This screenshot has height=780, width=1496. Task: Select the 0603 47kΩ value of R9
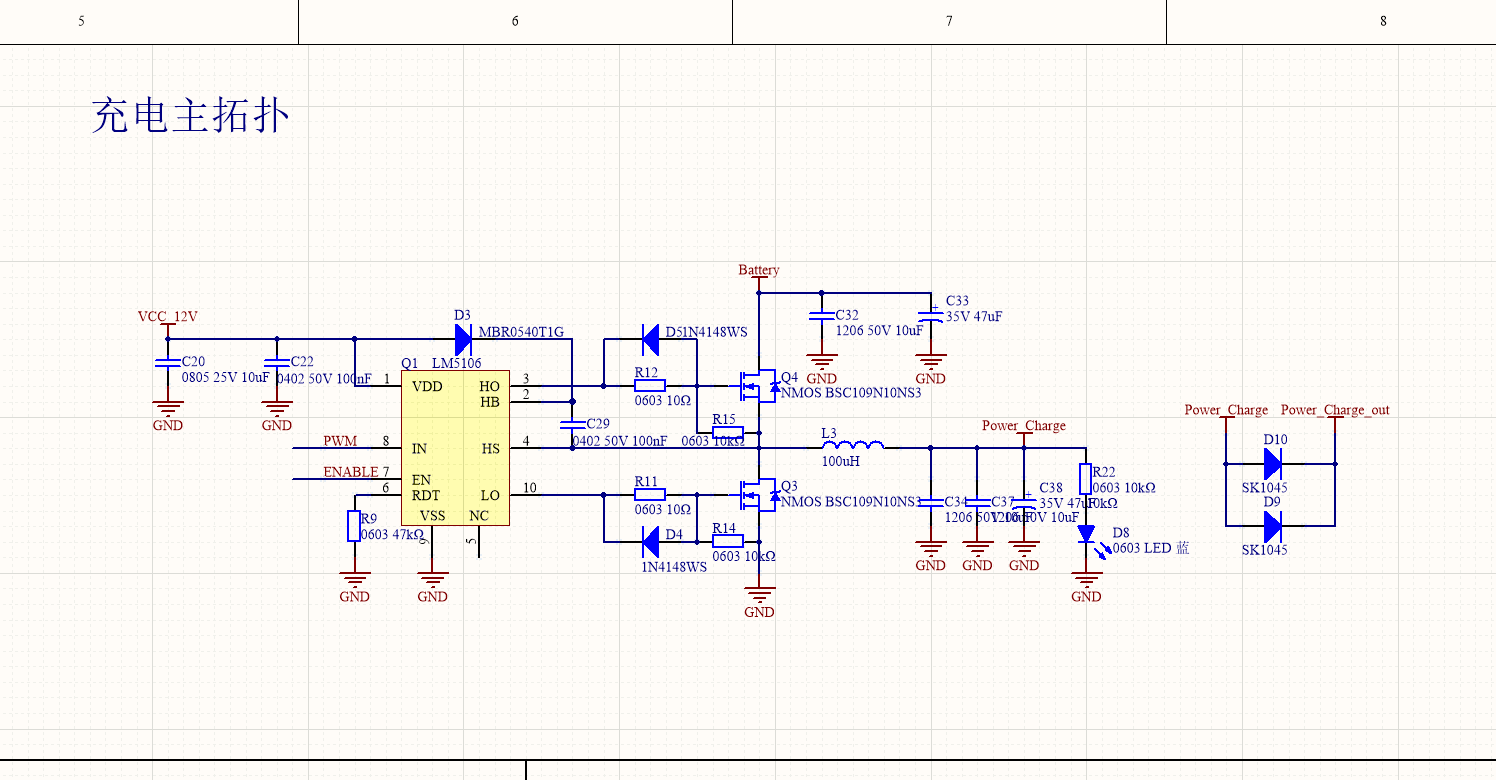[393, 535]
